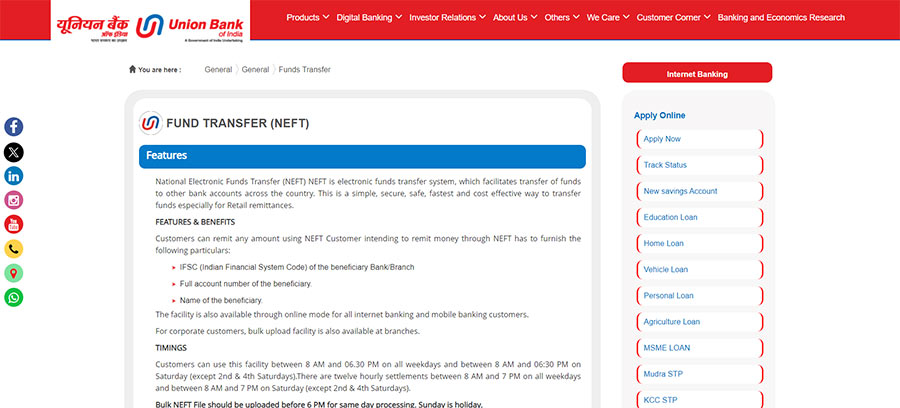Click Funds Transfer breadcrumb
The image size is (900, 408).
click(x=305, y=69)
